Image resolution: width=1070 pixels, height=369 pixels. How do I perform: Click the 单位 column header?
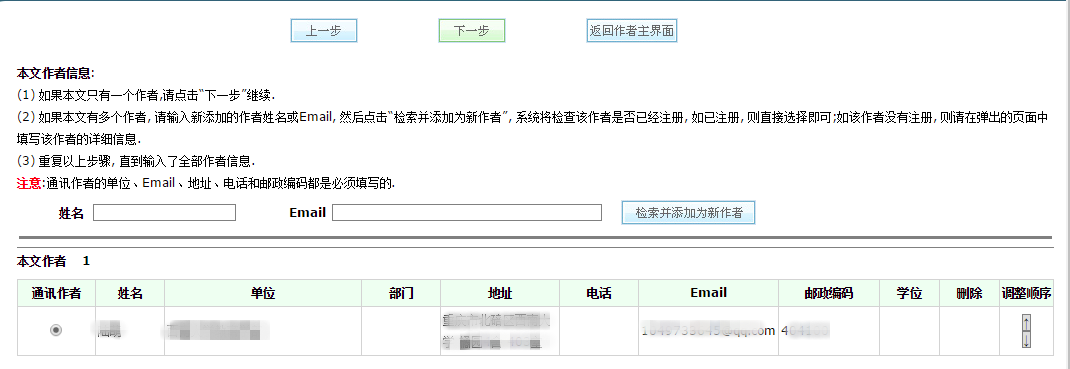[x=263, y=293]
